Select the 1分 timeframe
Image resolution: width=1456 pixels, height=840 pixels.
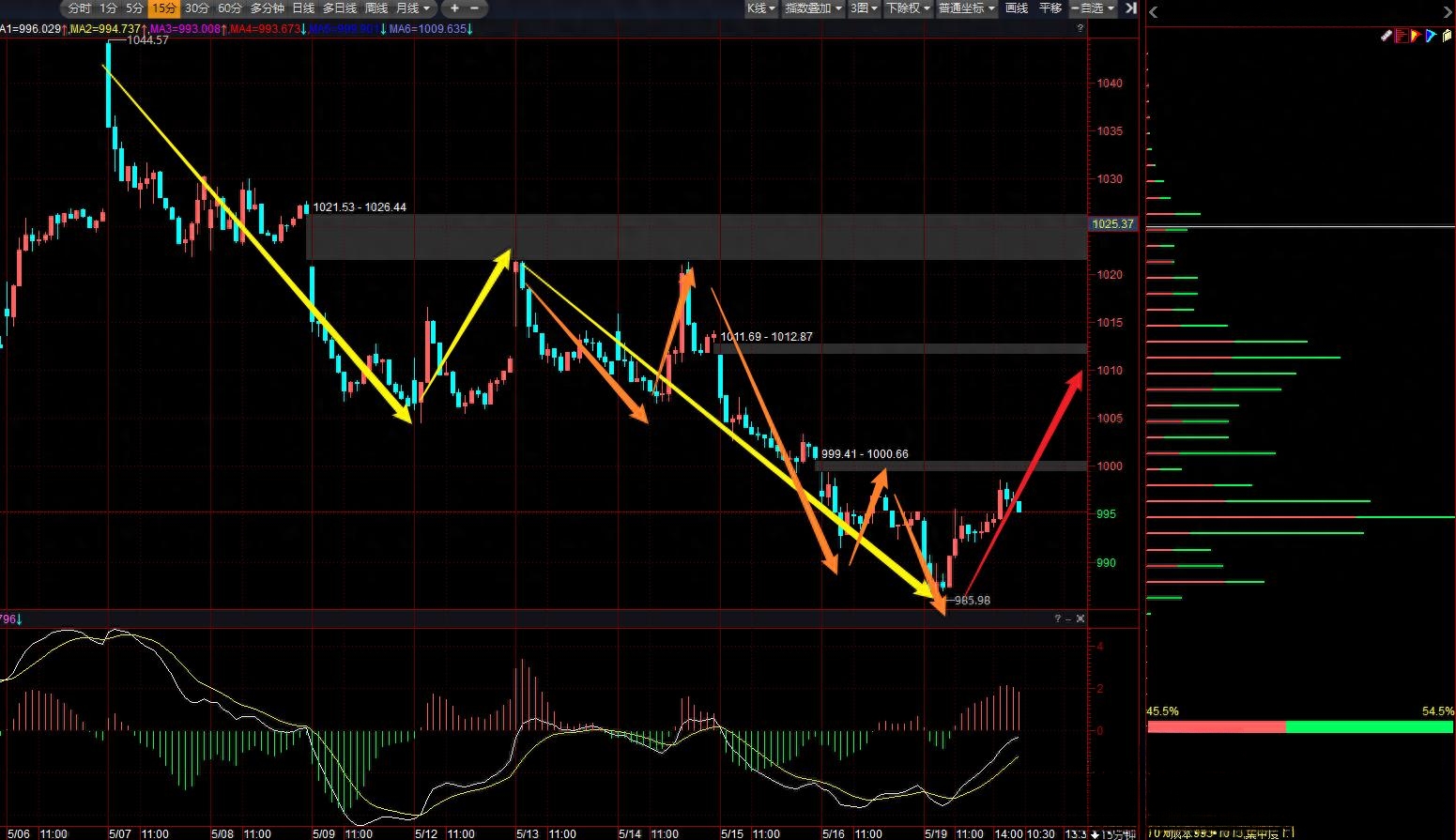click(109, 8)
